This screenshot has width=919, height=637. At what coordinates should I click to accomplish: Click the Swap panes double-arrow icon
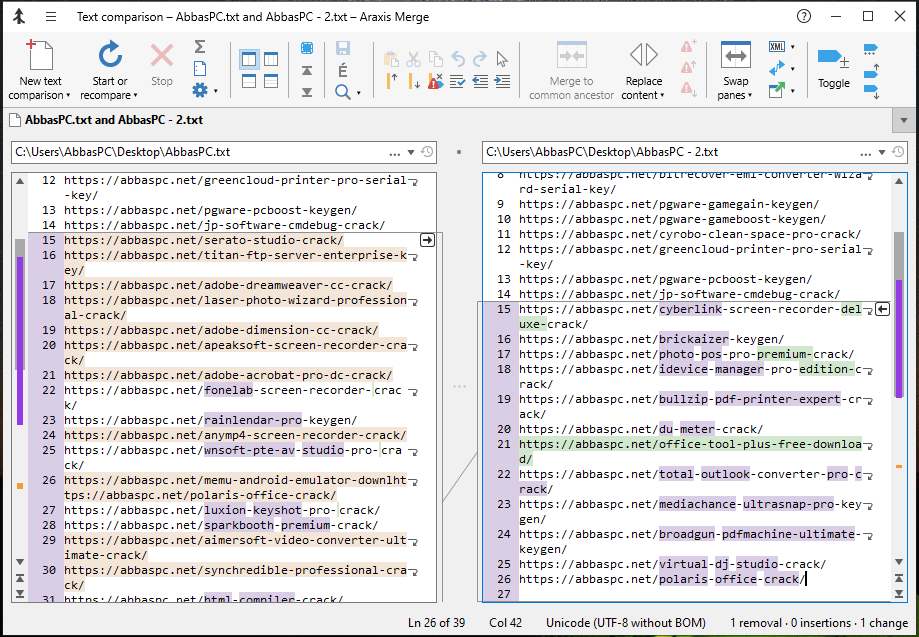(x=736, y=56)
